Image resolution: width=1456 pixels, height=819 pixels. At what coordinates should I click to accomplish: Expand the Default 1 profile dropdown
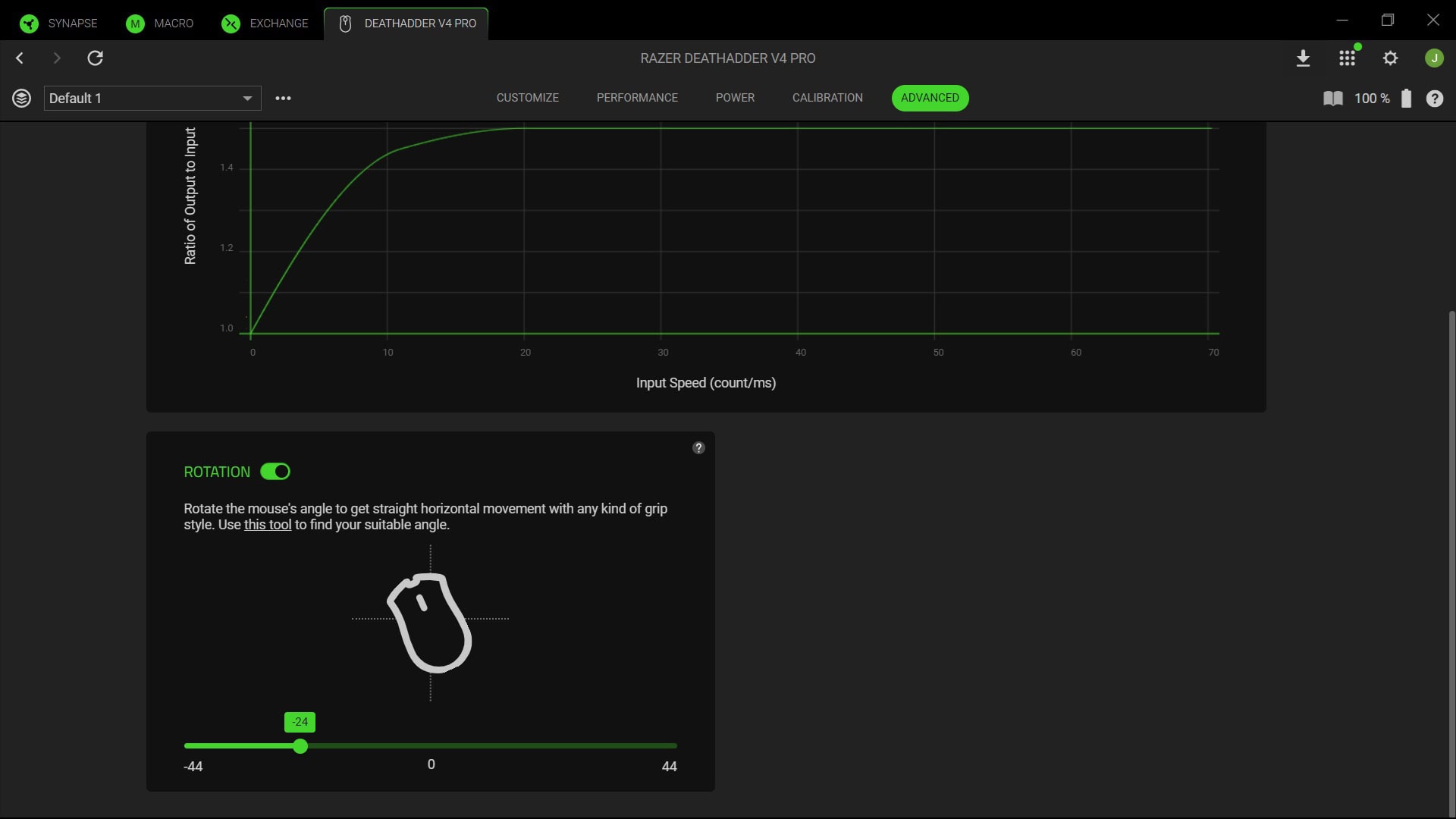coord(152,98)
